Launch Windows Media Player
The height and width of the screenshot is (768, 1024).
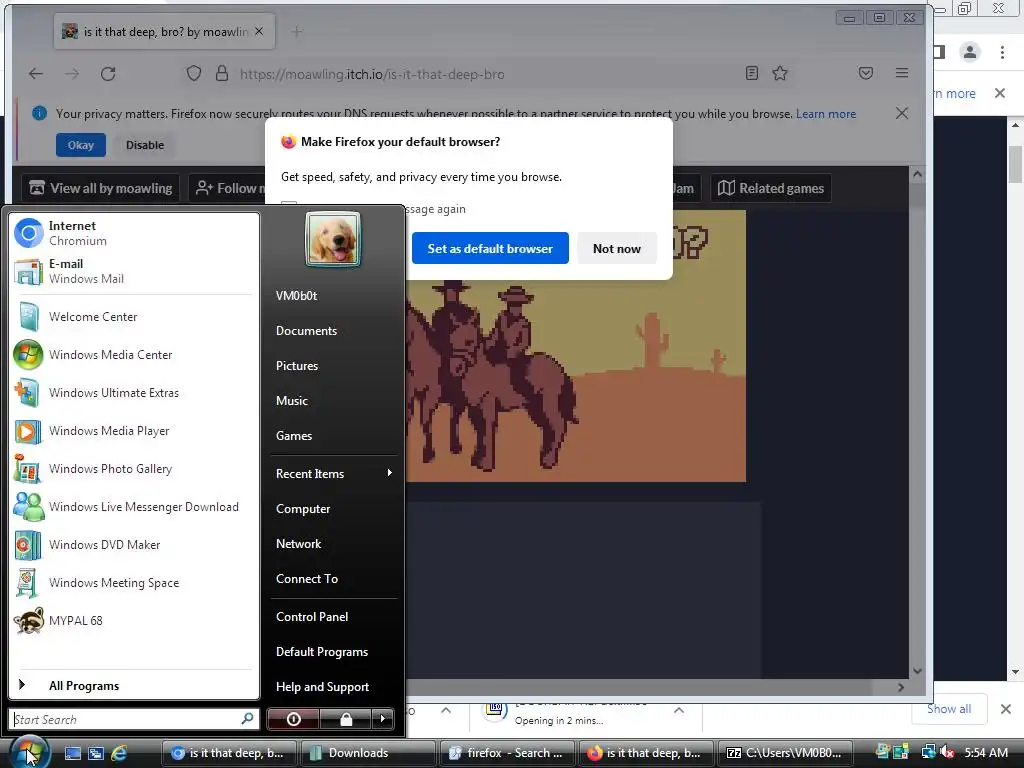point(134,431)
